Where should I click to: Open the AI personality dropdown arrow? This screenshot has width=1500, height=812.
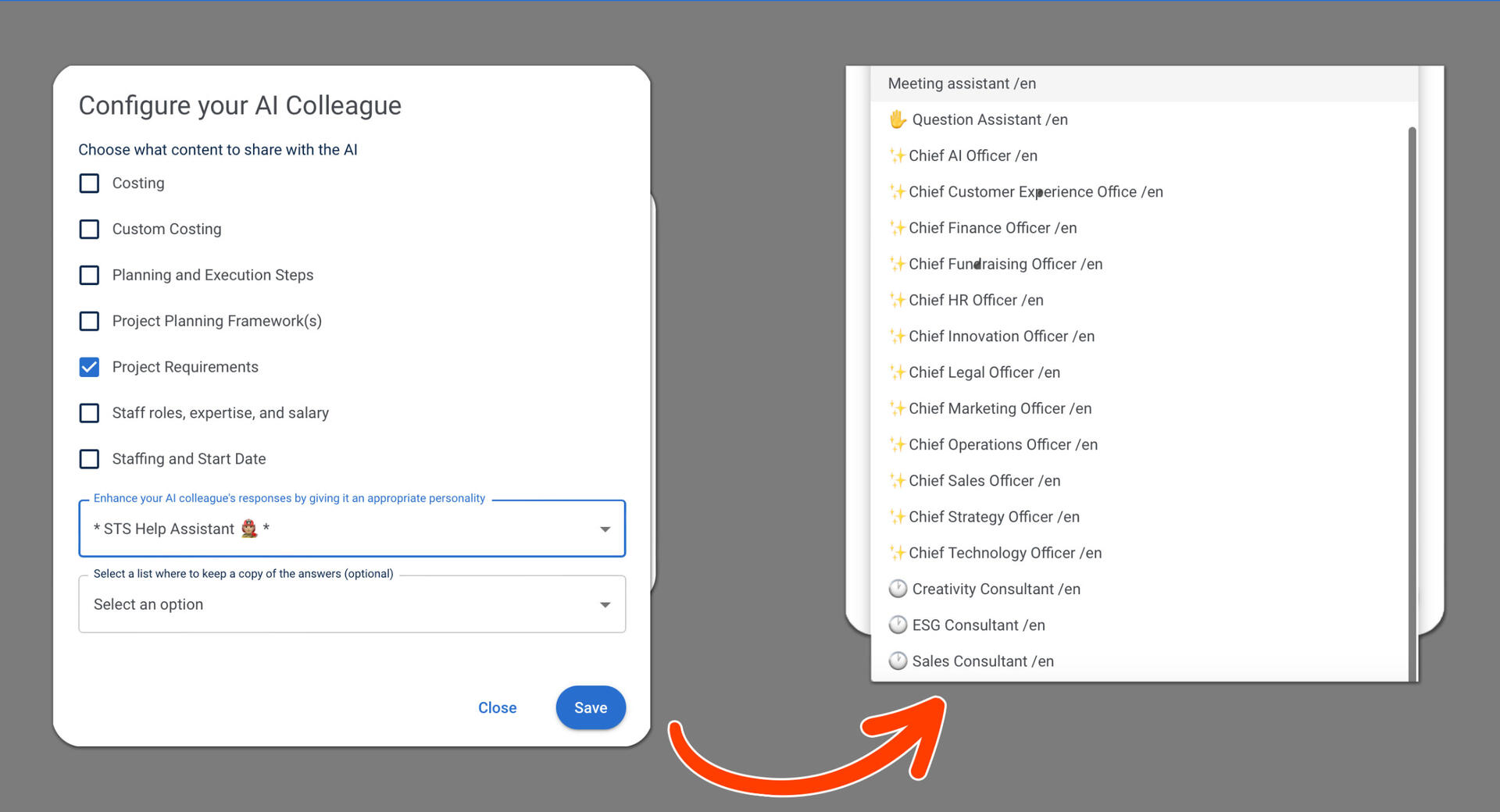(605, 529)
